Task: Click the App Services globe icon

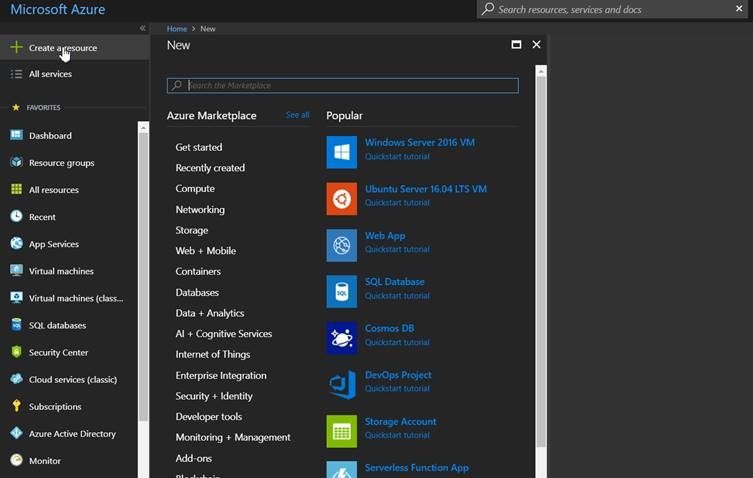Action: coord(16,243)
